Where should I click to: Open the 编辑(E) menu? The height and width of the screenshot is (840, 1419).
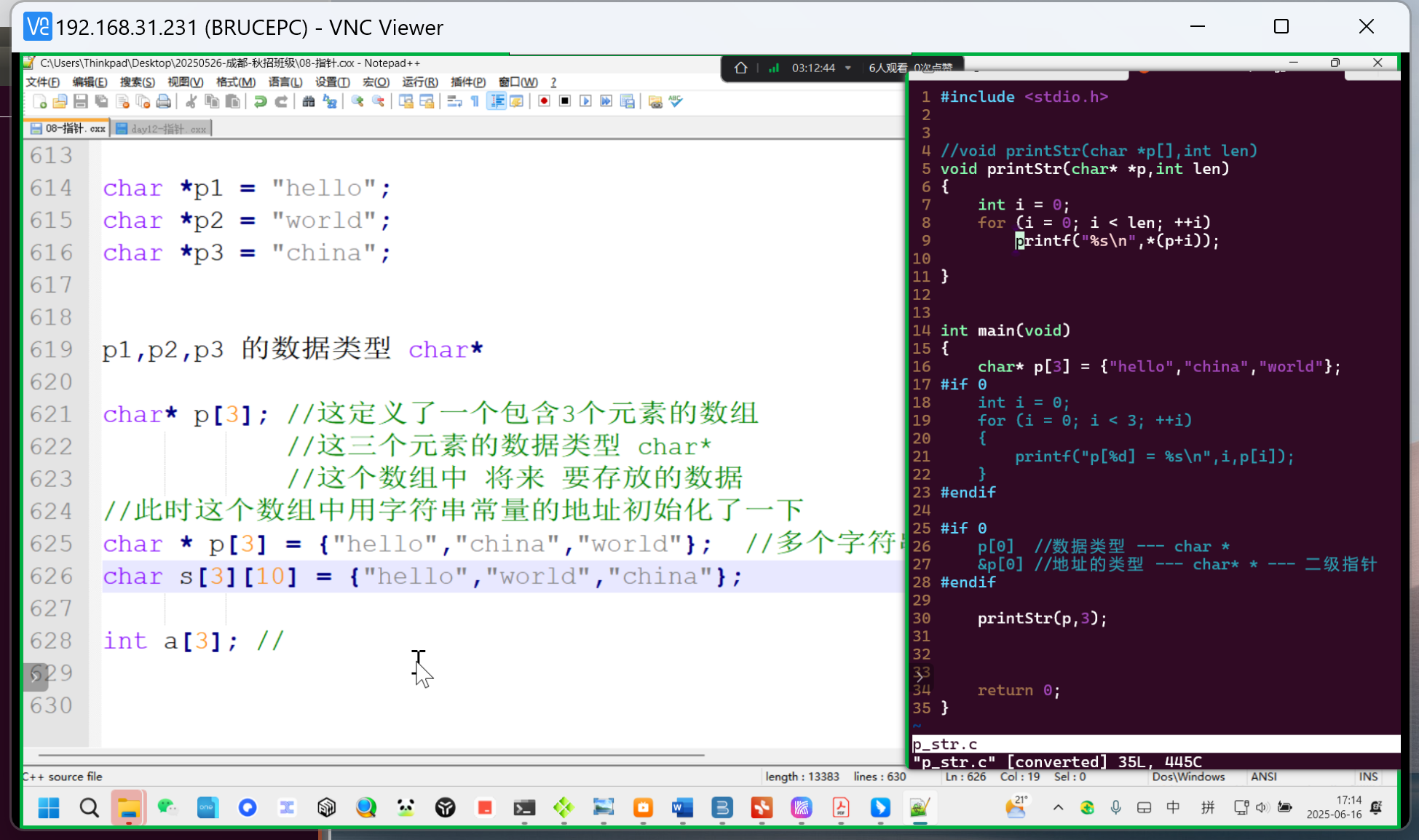[90, 82]
